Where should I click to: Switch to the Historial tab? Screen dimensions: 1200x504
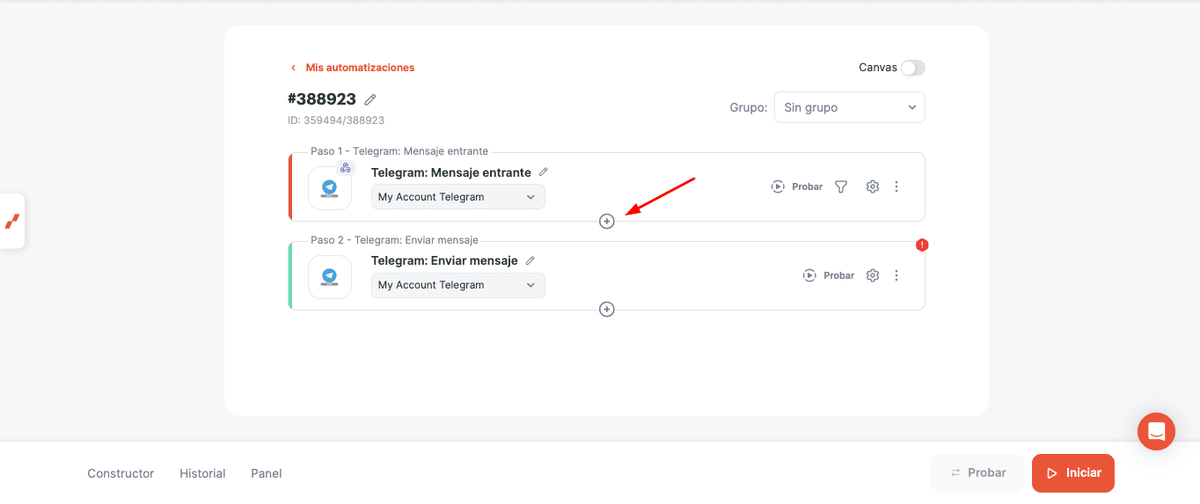(203, 473)
